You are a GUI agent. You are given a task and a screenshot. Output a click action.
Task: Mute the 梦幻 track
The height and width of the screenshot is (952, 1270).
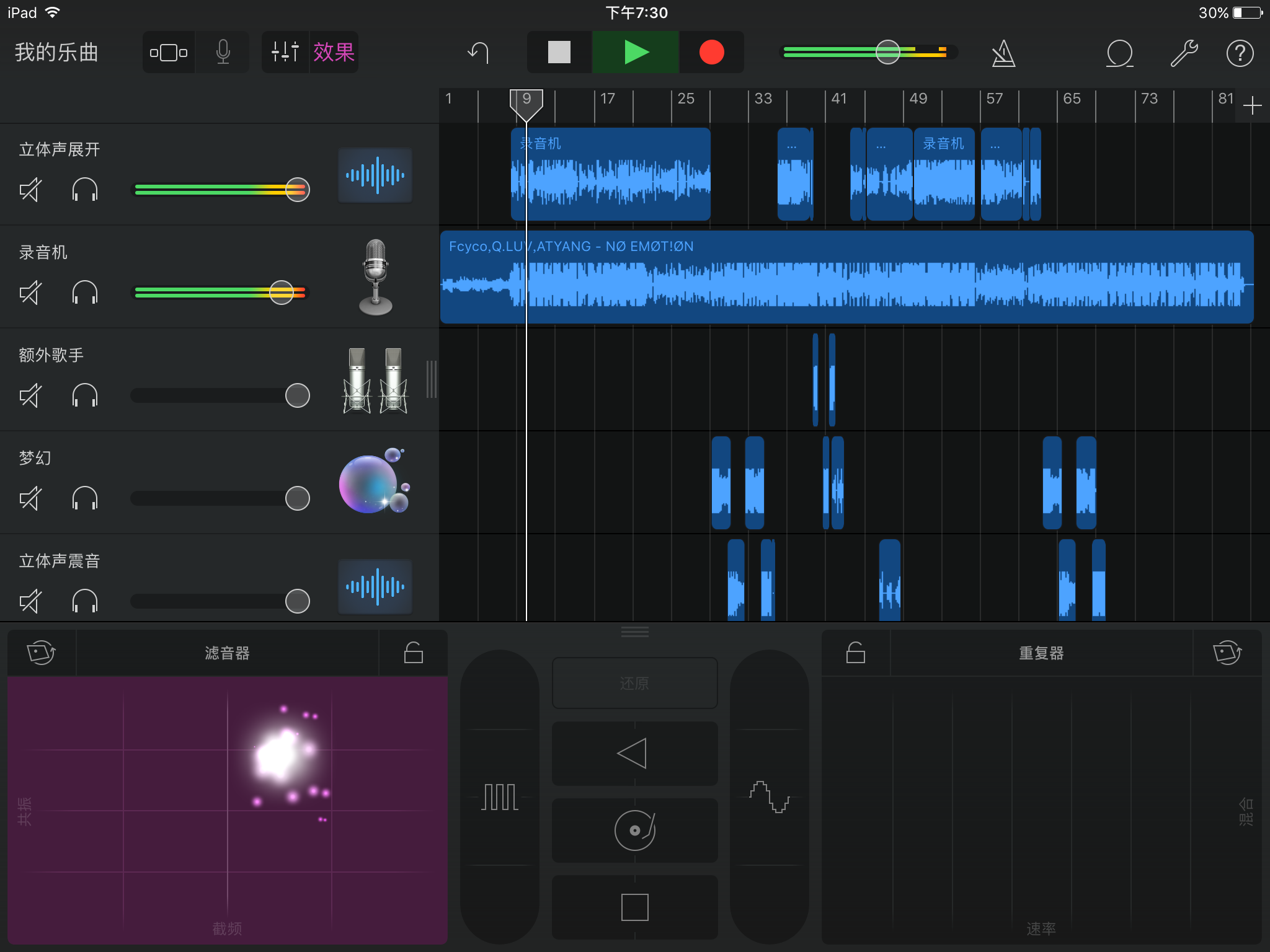point(30,498)
